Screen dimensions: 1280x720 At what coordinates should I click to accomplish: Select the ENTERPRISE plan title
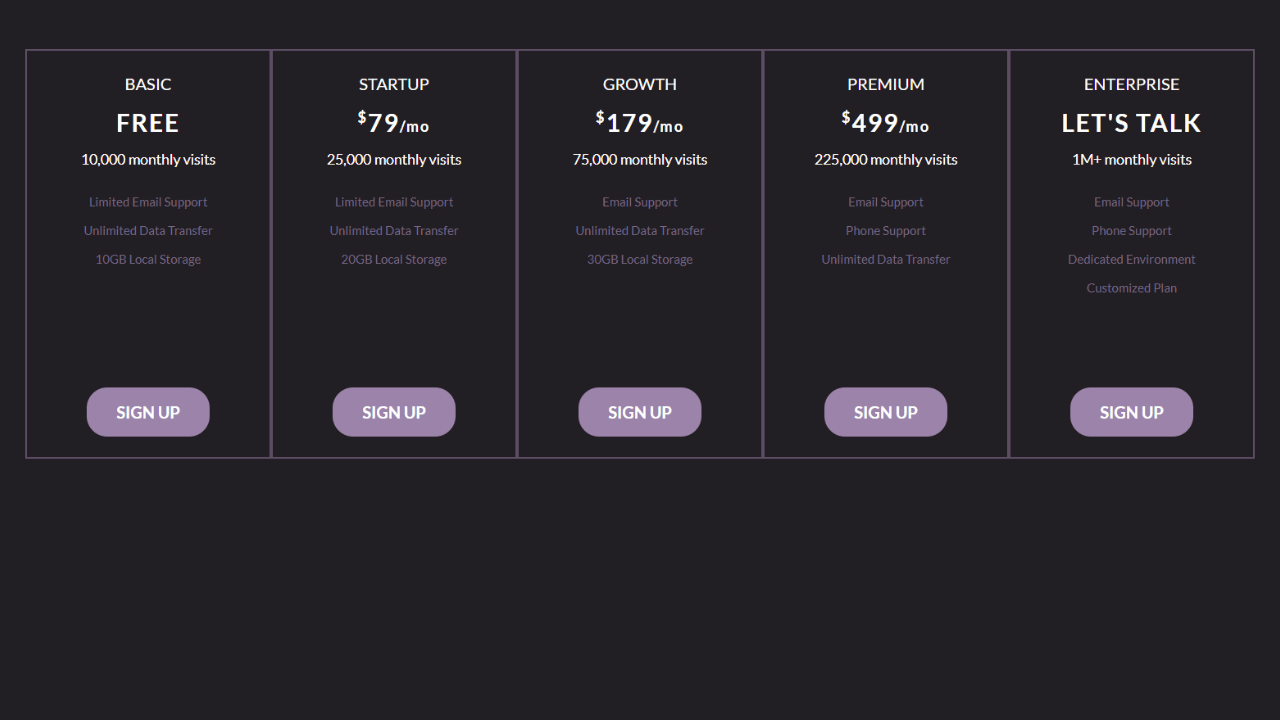point(1131,84)
